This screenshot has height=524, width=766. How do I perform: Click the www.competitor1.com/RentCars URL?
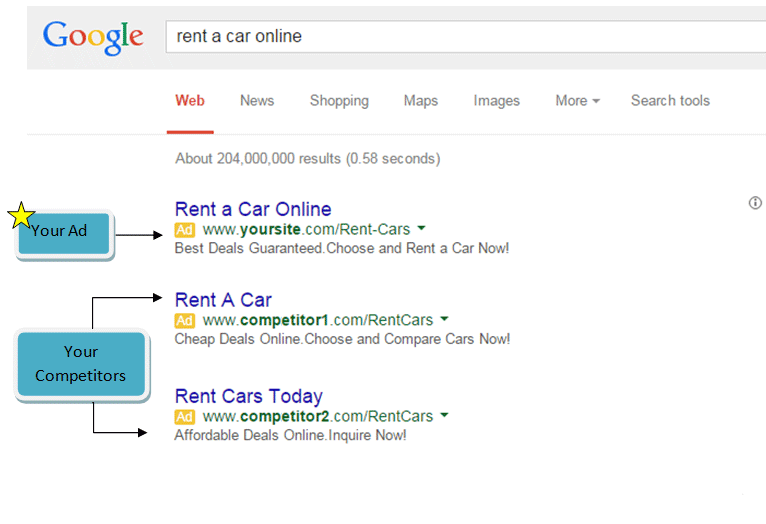click(x=318, y=320)
